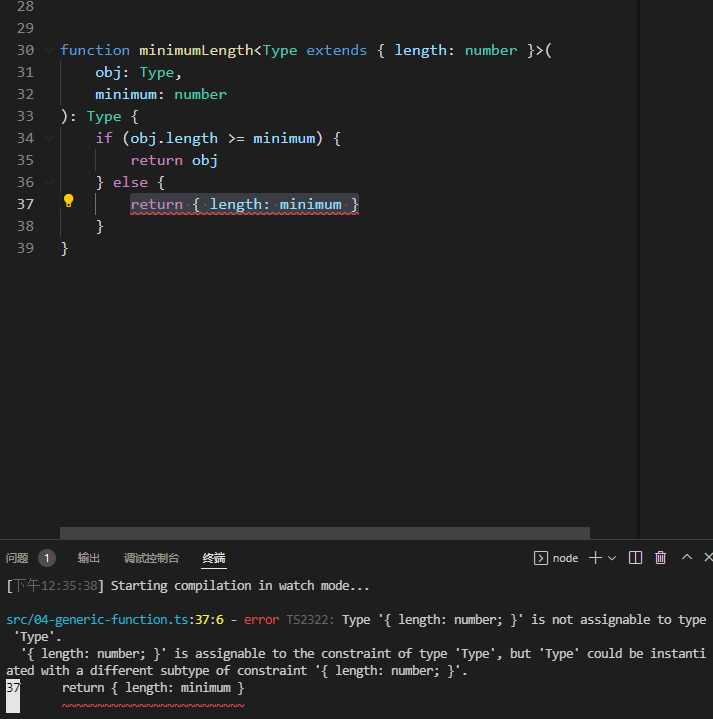This screenshot has height=719, width=713.
Task: Click 'return obj' on line 35
Action: 174,160
